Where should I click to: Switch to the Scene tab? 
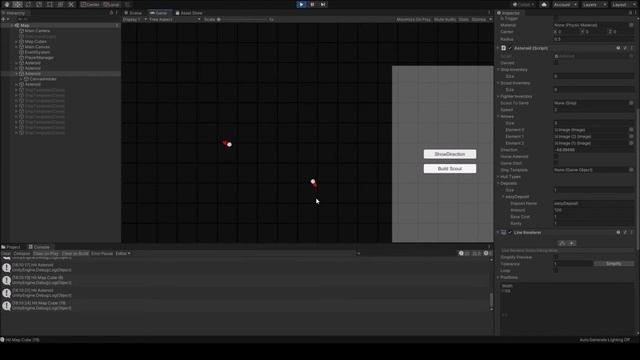click(x=133, y=13)
